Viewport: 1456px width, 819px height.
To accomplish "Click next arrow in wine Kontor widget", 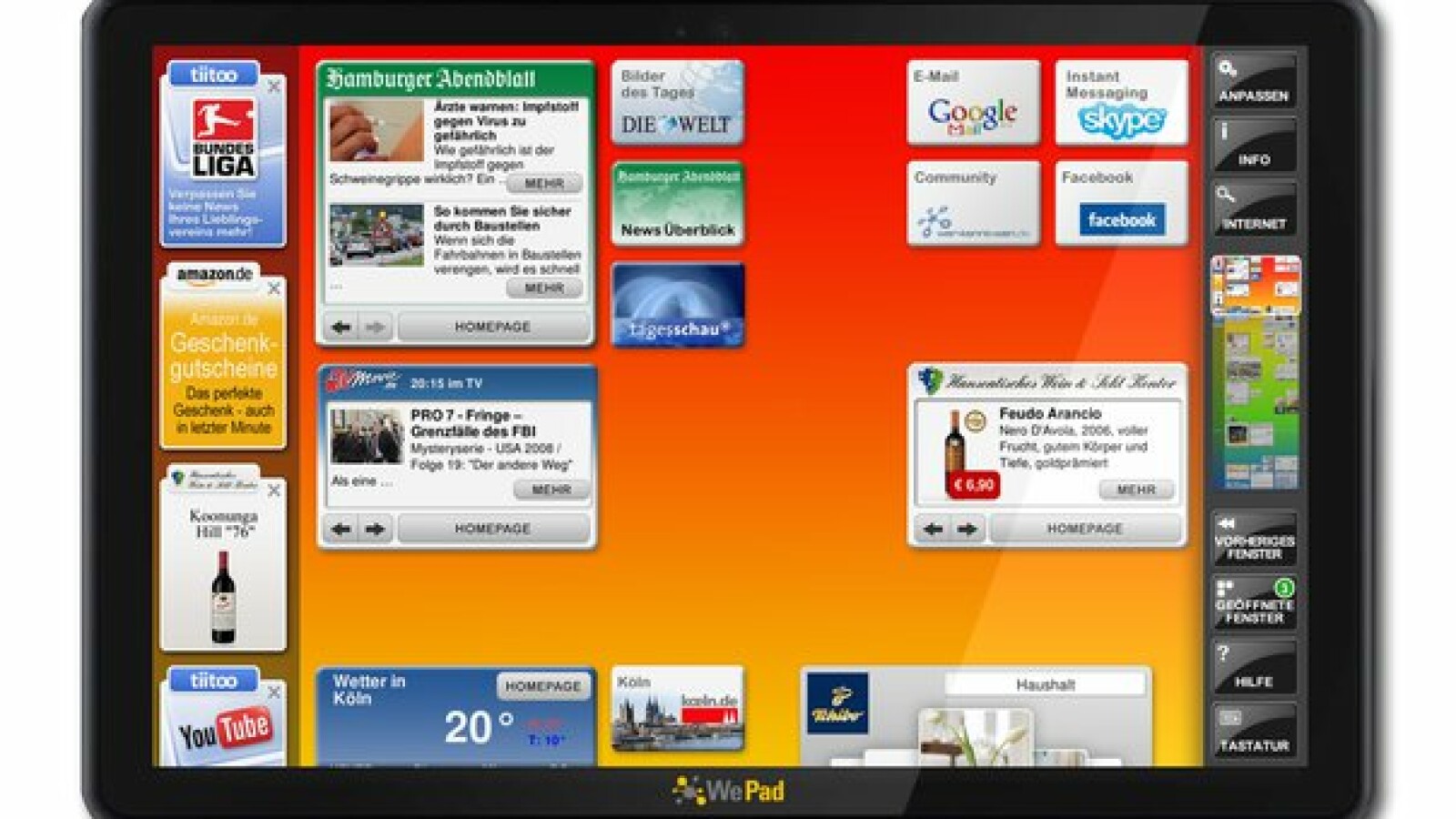I will (966, 529).
